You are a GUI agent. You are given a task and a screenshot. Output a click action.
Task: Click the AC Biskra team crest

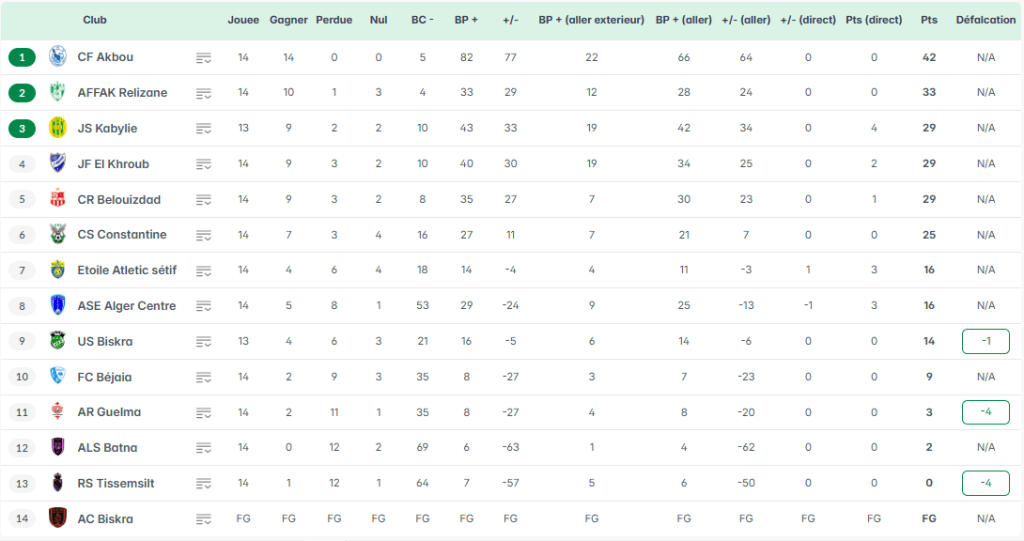point(57,519)
